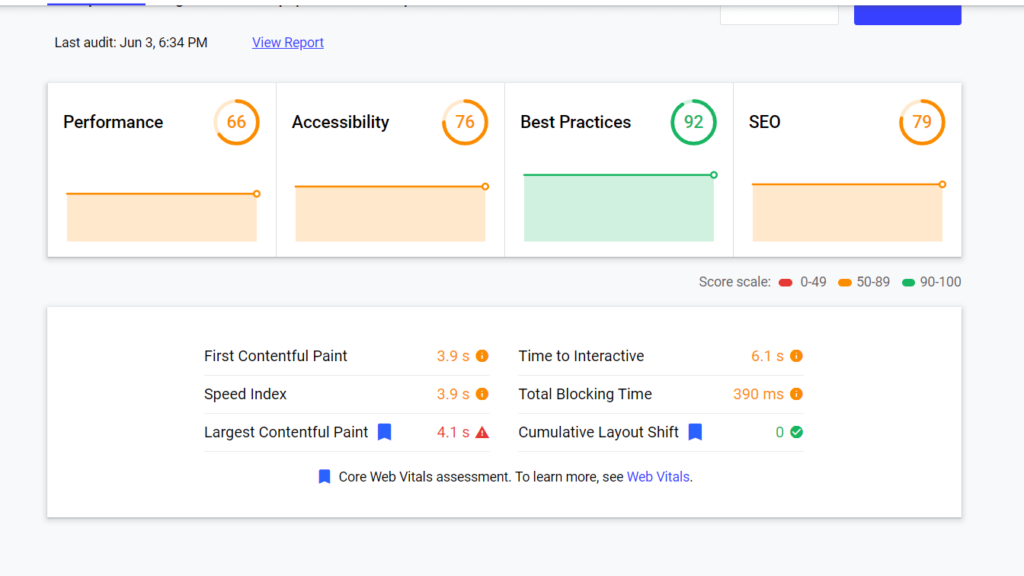Select the underlined tab at the top left
Image resolution: width=1024 pixels, height=576 pixels.
coord(95,4)
